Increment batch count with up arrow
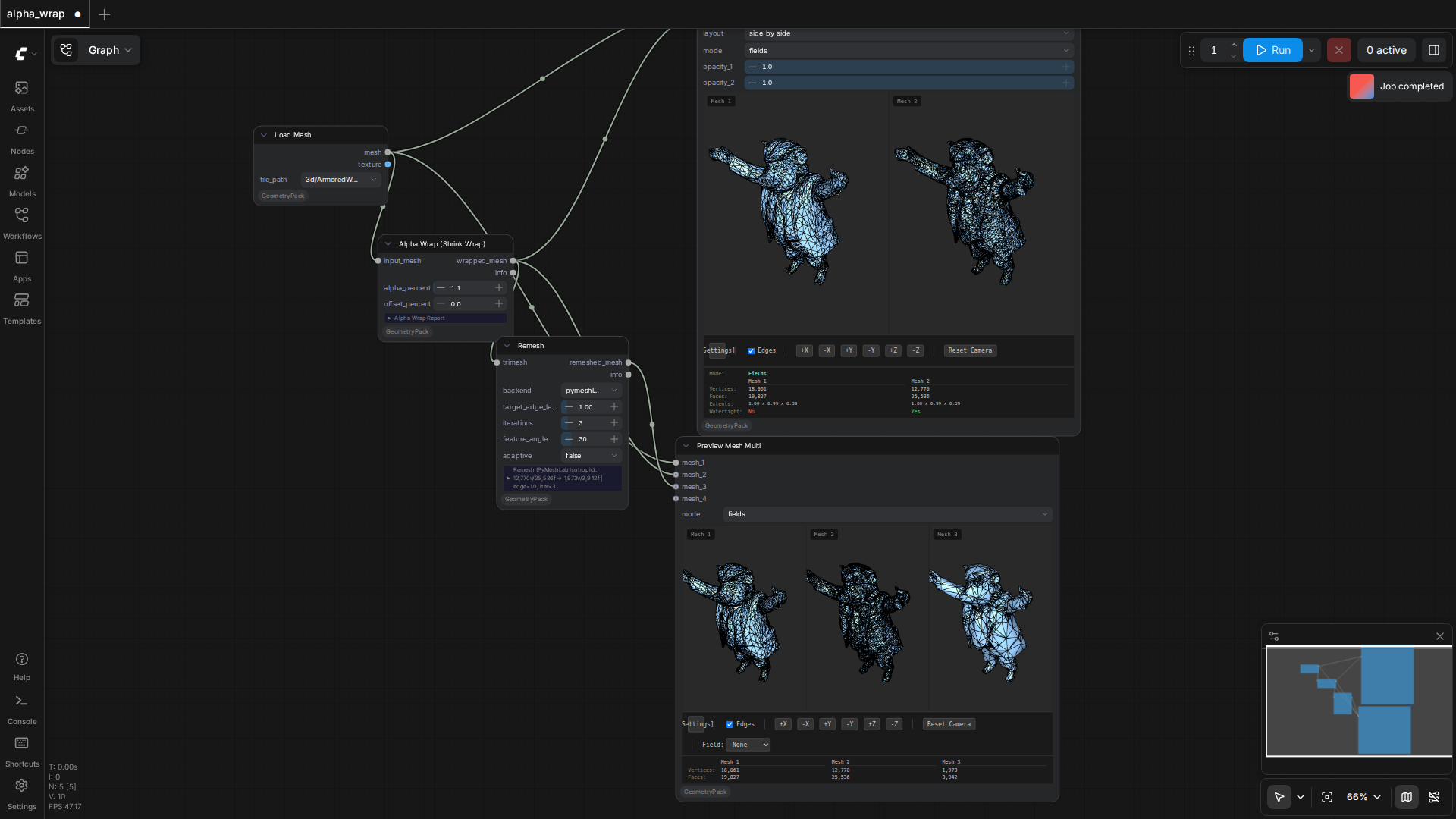Viewport: 1456px width, 819px height. coord(1234,45)
